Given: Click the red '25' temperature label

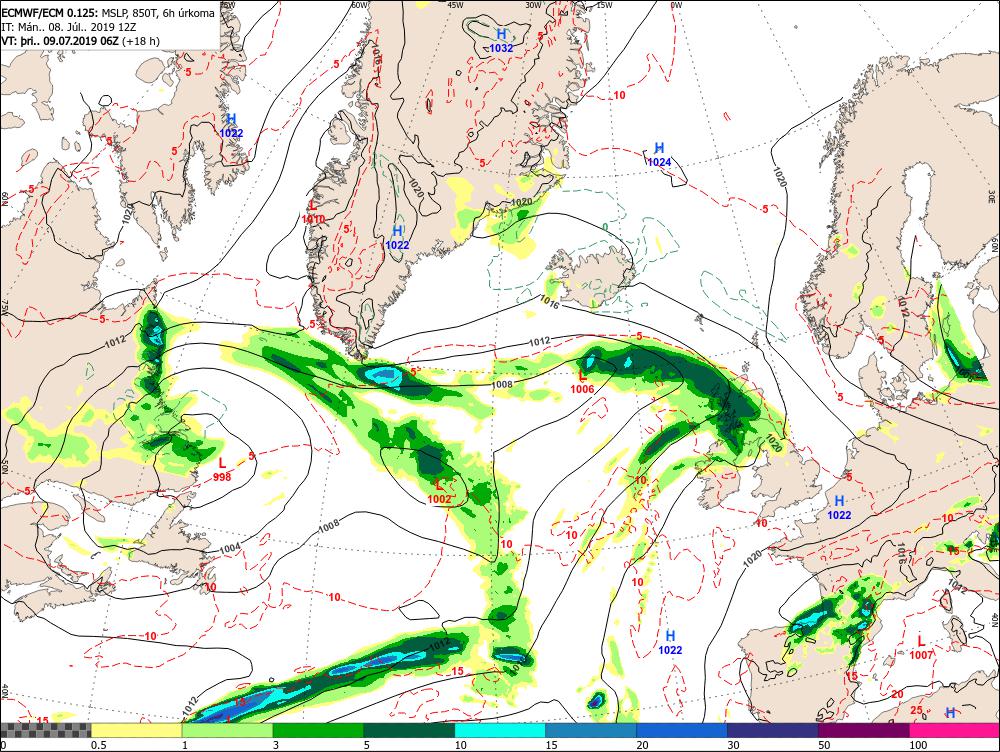Looking at the screenshot, I should point(916,710).
